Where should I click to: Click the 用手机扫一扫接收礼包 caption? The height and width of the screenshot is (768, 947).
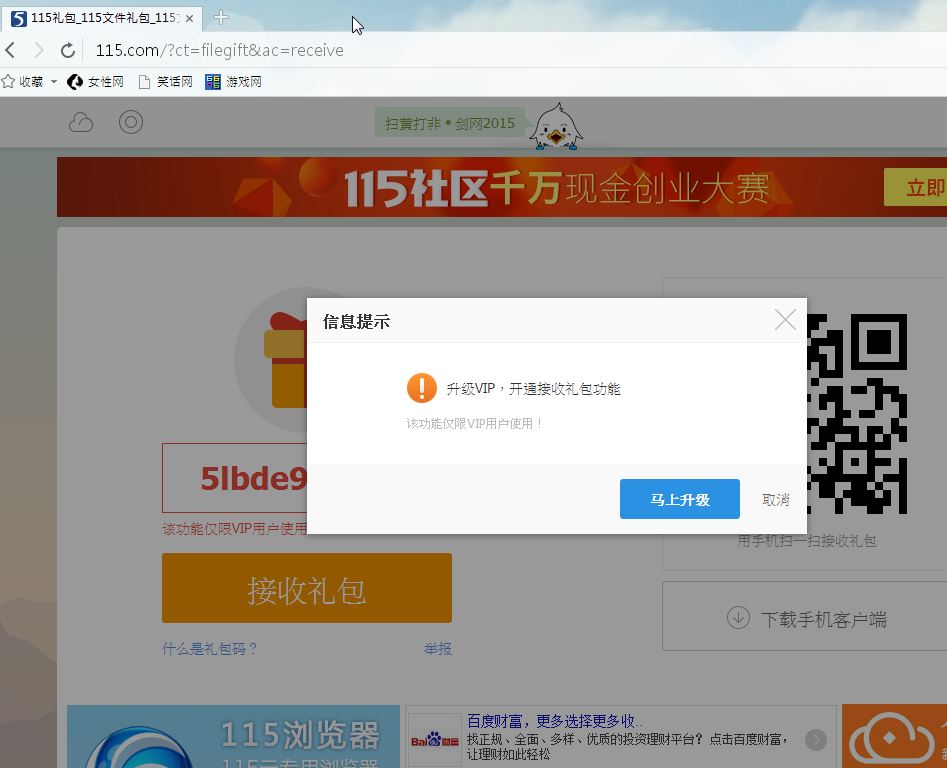(806, 540)
